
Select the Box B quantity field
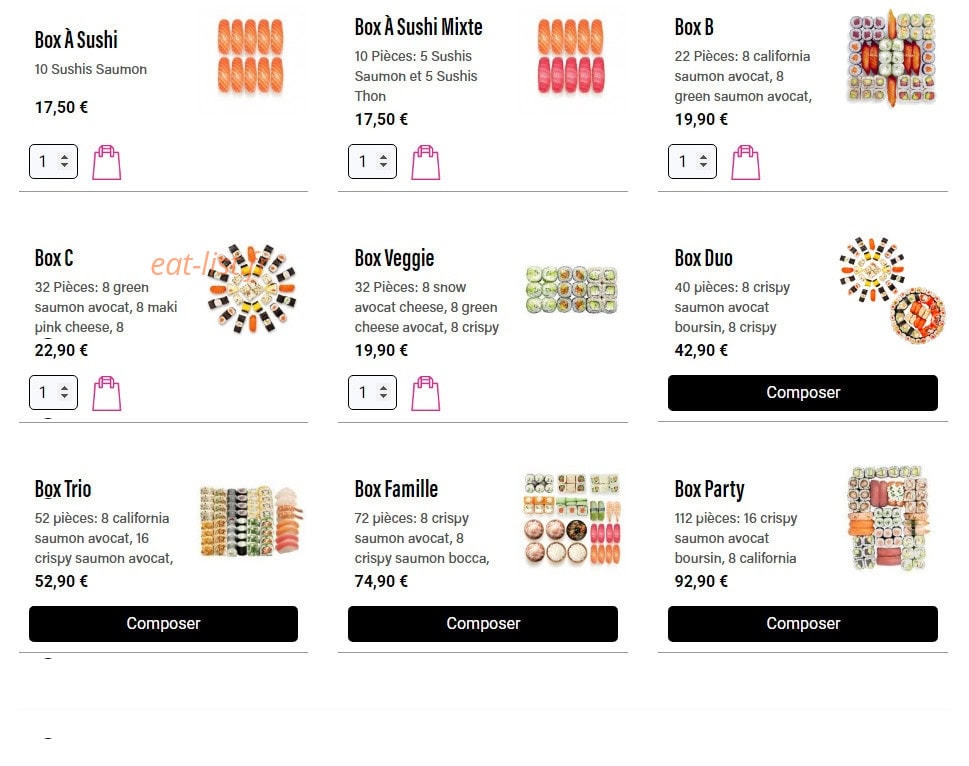pyautogui.click(x=692, y=161)
